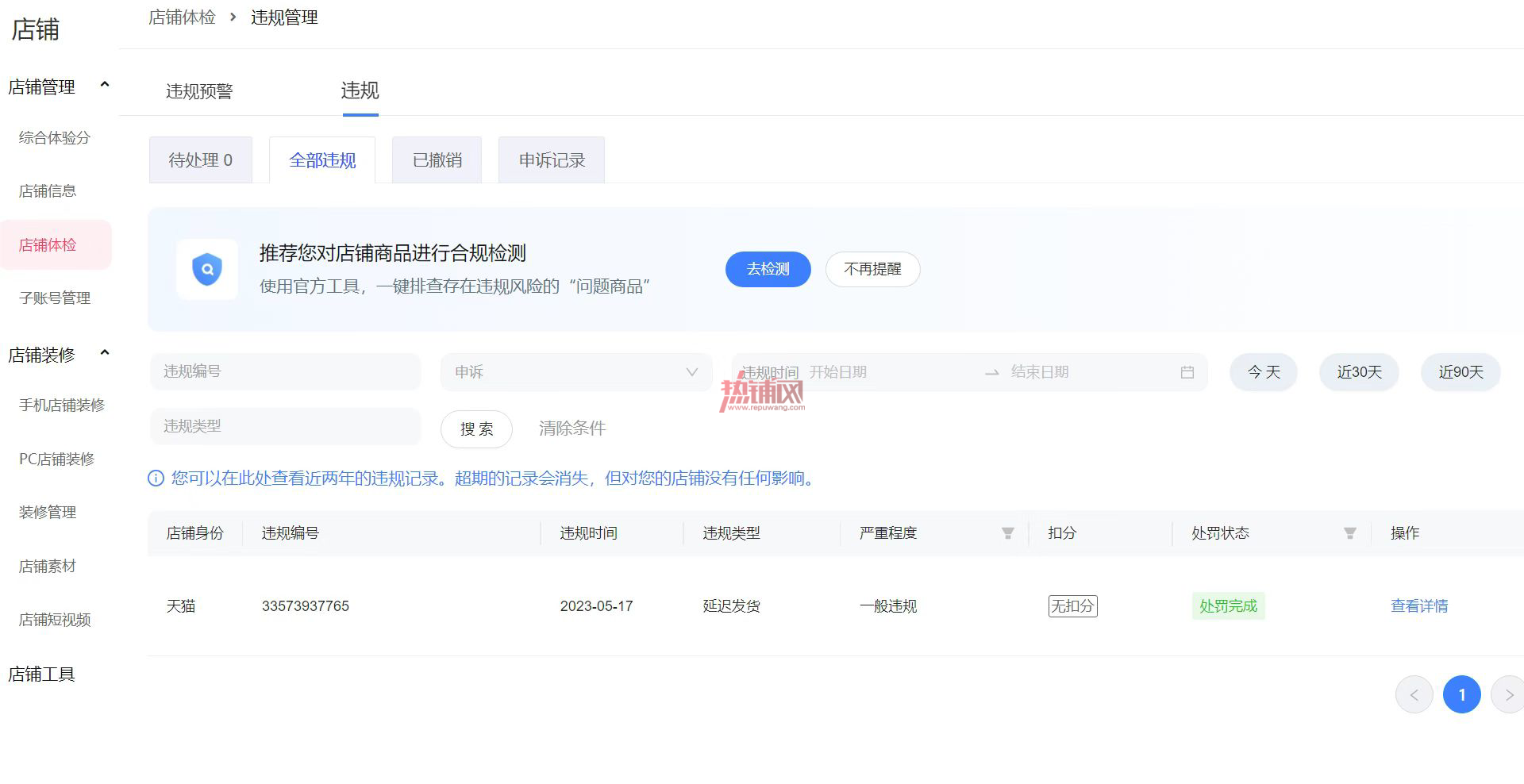Click the shield compliance check icon
Viewport: 1524px width, 784px height.
pos(207,270)
